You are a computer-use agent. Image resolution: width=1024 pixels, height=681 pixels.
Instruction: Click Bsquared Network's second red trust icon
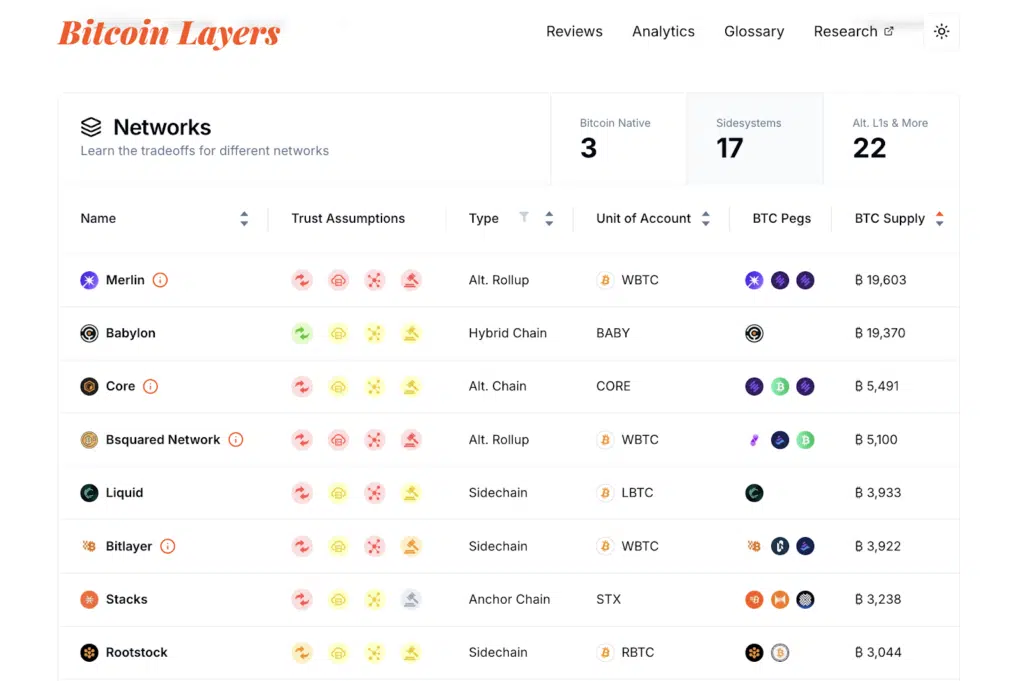coord(338,439)
